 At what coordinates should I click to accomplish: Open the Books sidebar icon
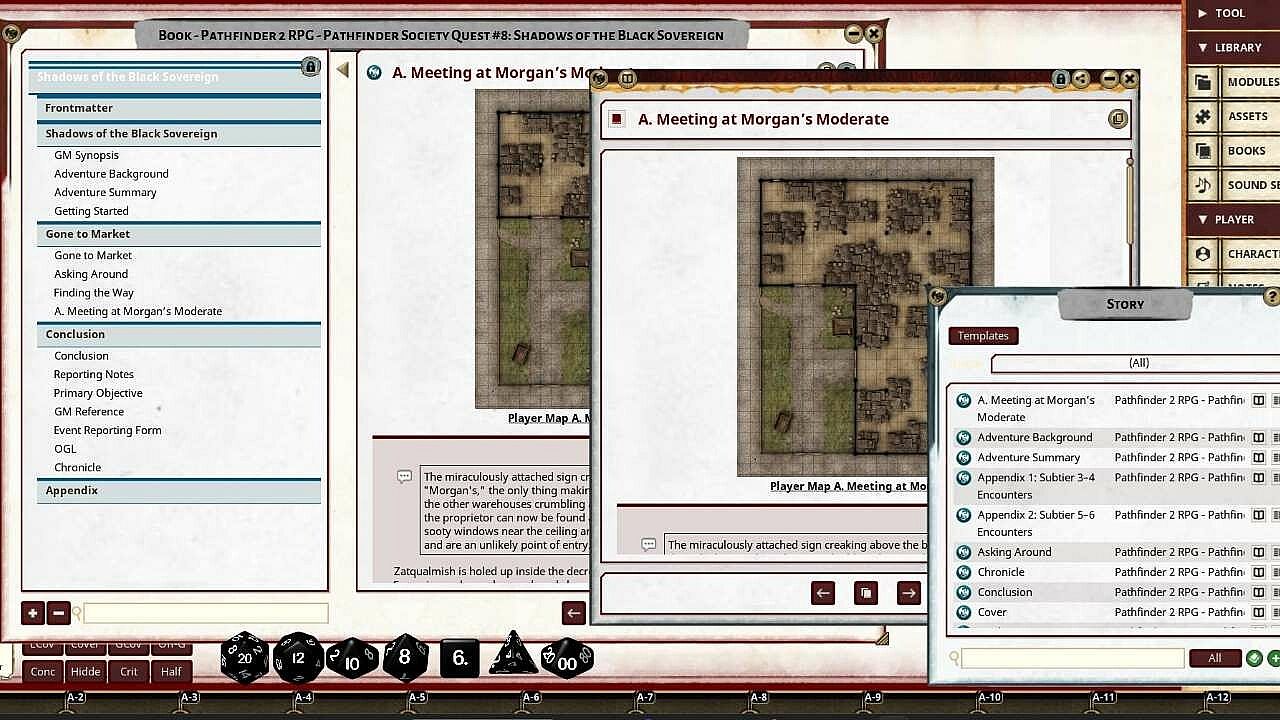click(1203, 151)
